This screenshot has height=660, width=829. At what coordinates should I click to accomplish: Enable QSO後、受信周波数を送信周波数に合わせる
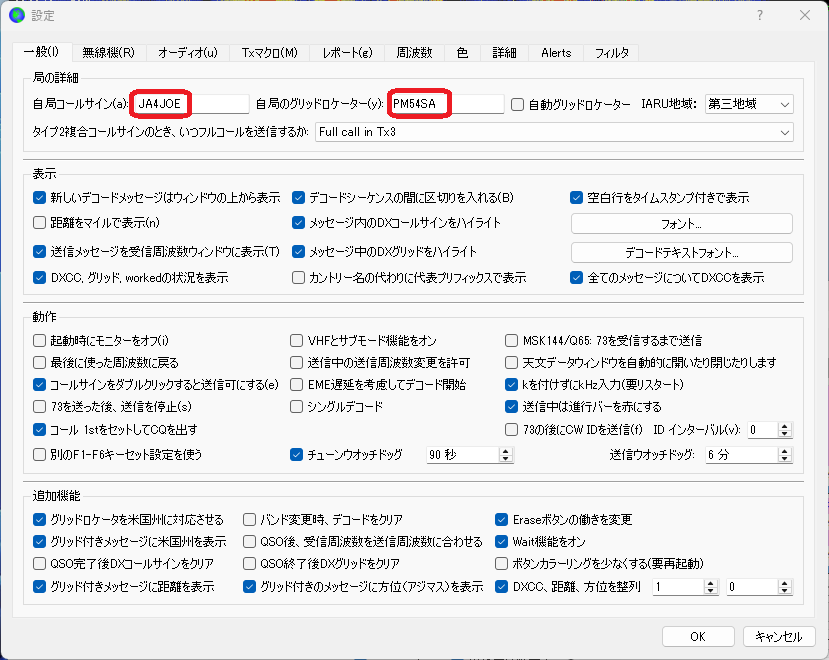pos(250,542)
